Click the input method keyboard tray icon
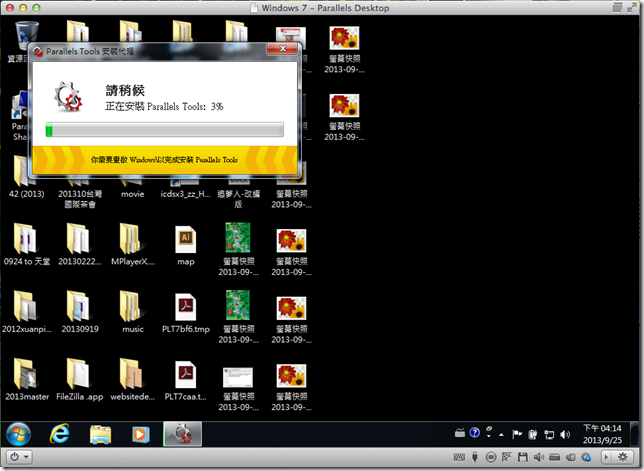 (x=460, y=432)
